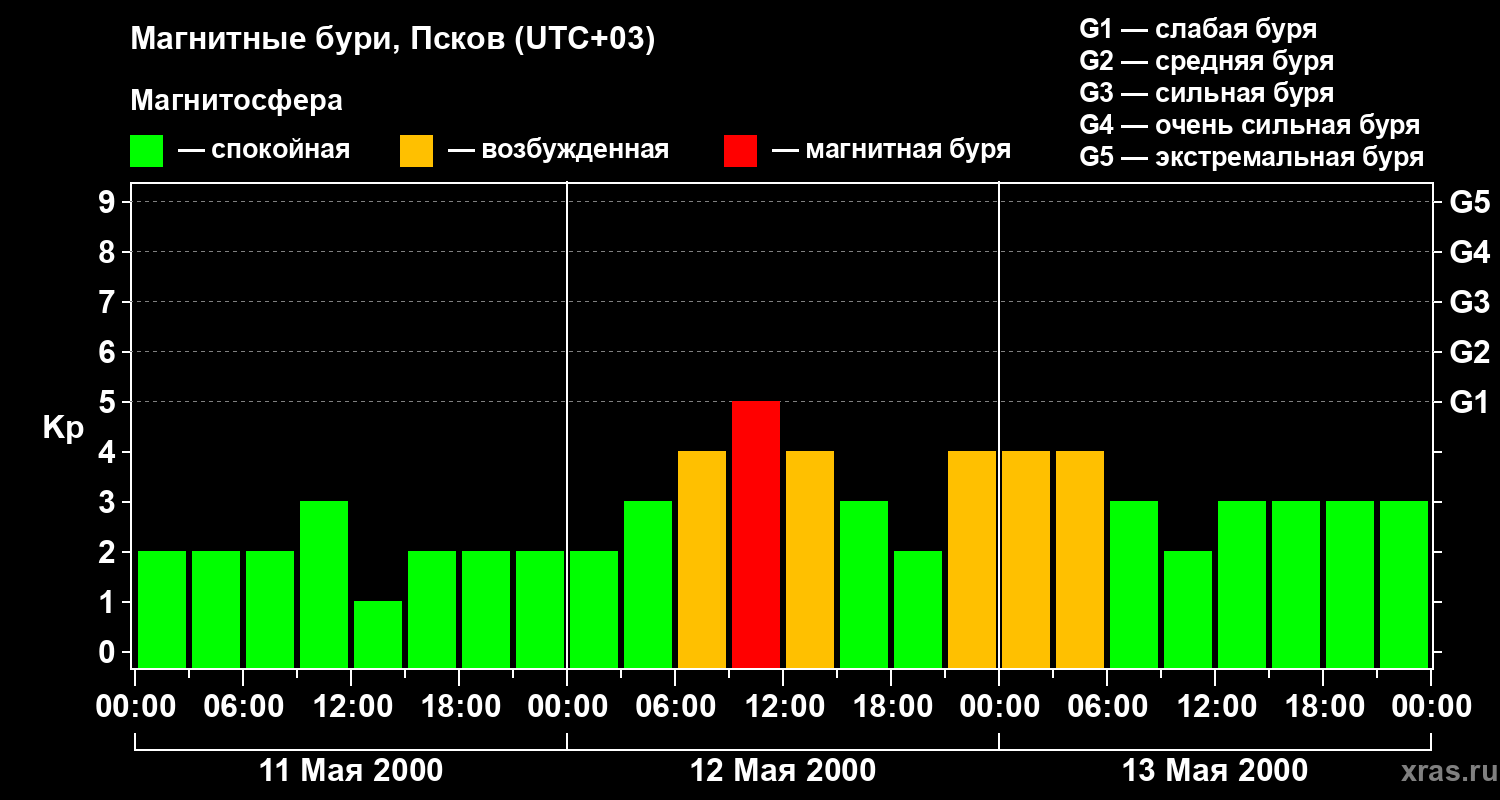Screen dimensions: 1500x800
Task: Click the orange 'возбужденная' legend swatch
Action: (x=416, y=151)
